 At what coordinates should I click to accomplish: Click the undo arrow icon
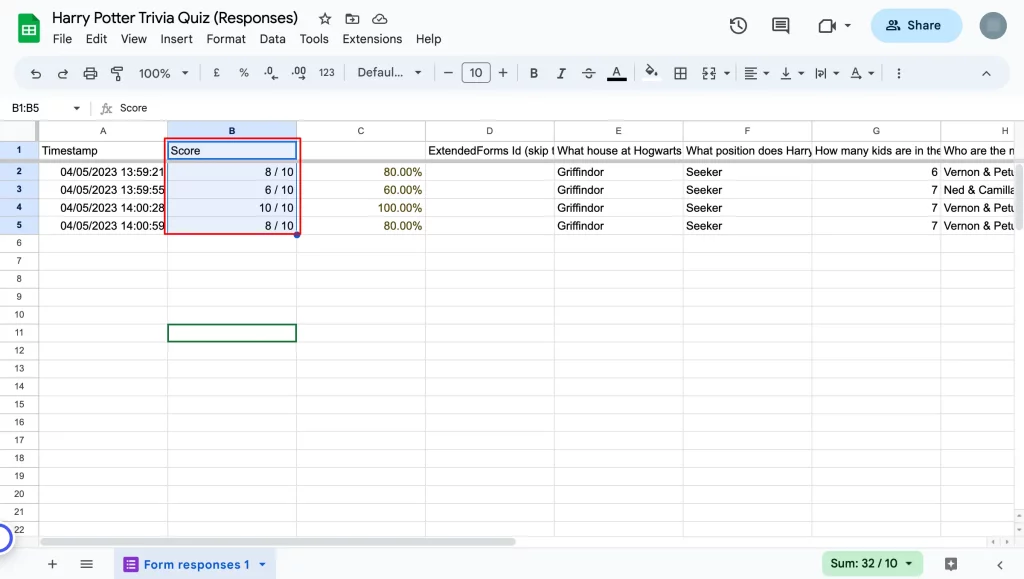[36, 73]
